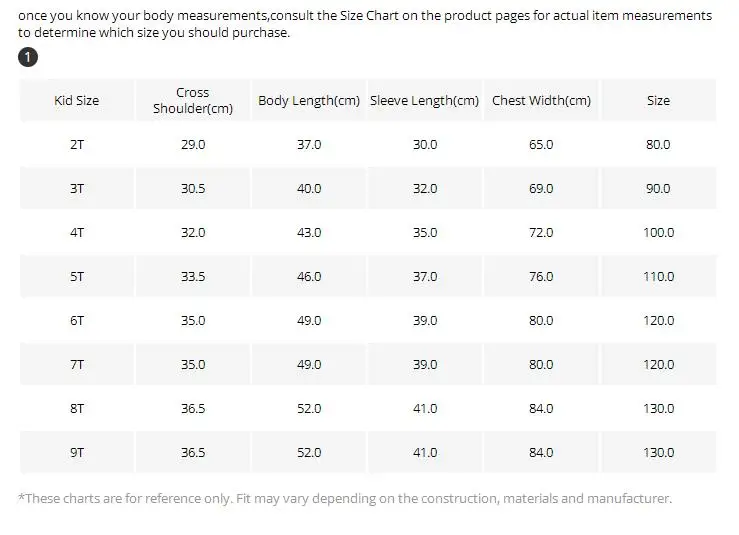This screenshot has height=535, width=739.
Task: Click the reference-only disclaimer footnote text
Action: [x=345, y=499]
